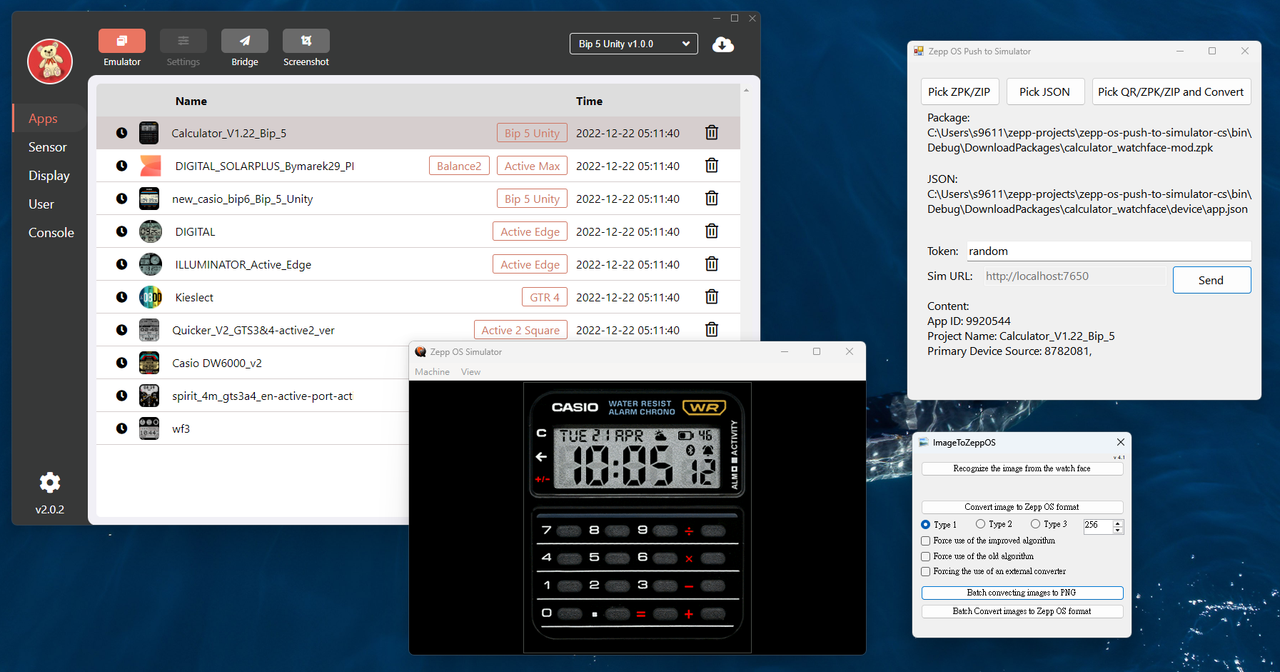Image resolution: width=1280 pixels, height=672 pixels.
Task: Click Batch convecting images to PNG
Action: pyautogui.click(x=1022, y=593)
